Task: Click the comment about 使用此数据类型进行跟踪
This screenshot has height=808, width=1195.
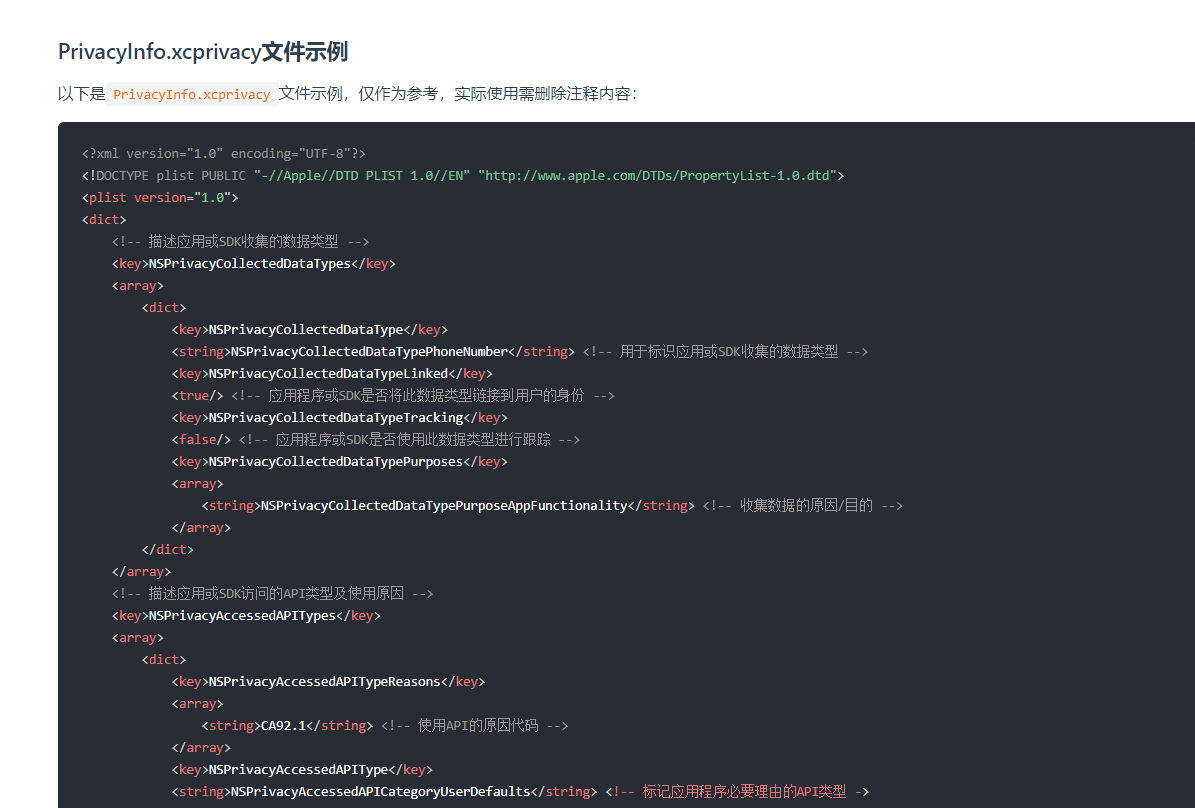Action: (x=409, y=440)
